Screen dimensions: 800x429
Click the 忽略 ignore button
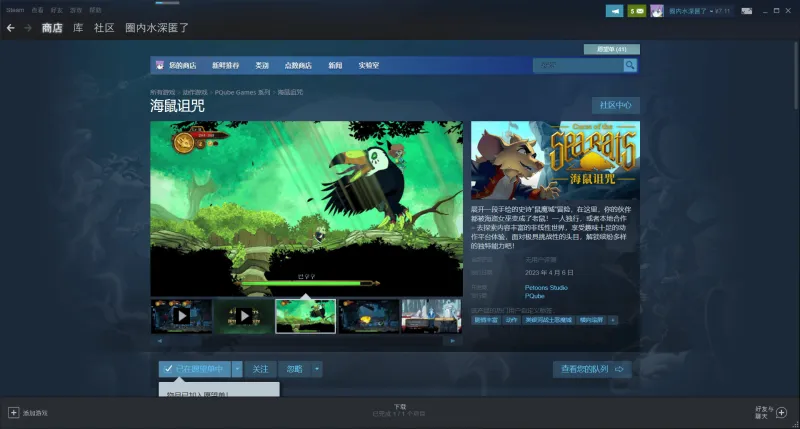(x=294, y=369)
